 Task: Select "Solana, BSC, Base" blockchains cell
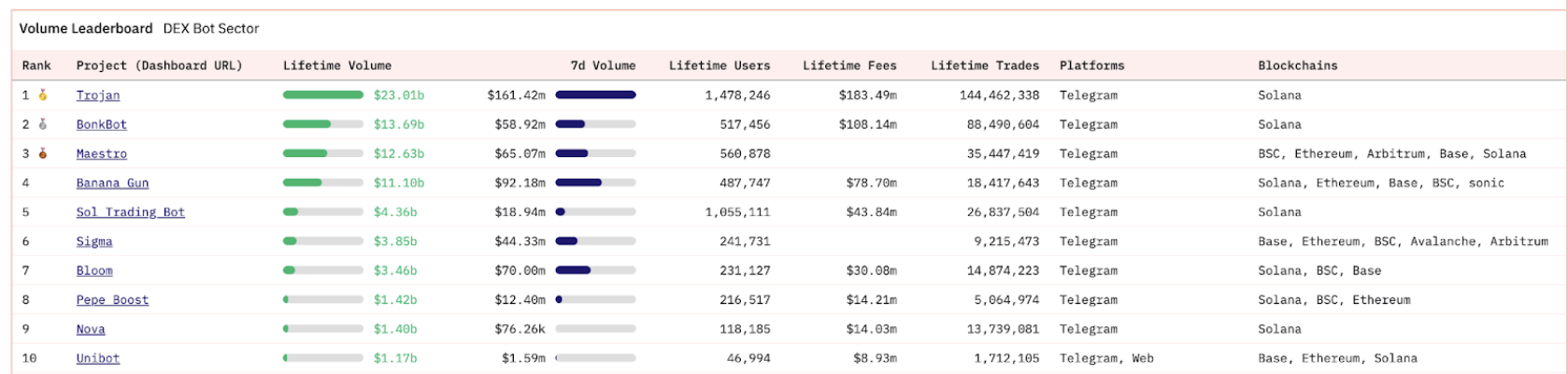coord(1319,270)
